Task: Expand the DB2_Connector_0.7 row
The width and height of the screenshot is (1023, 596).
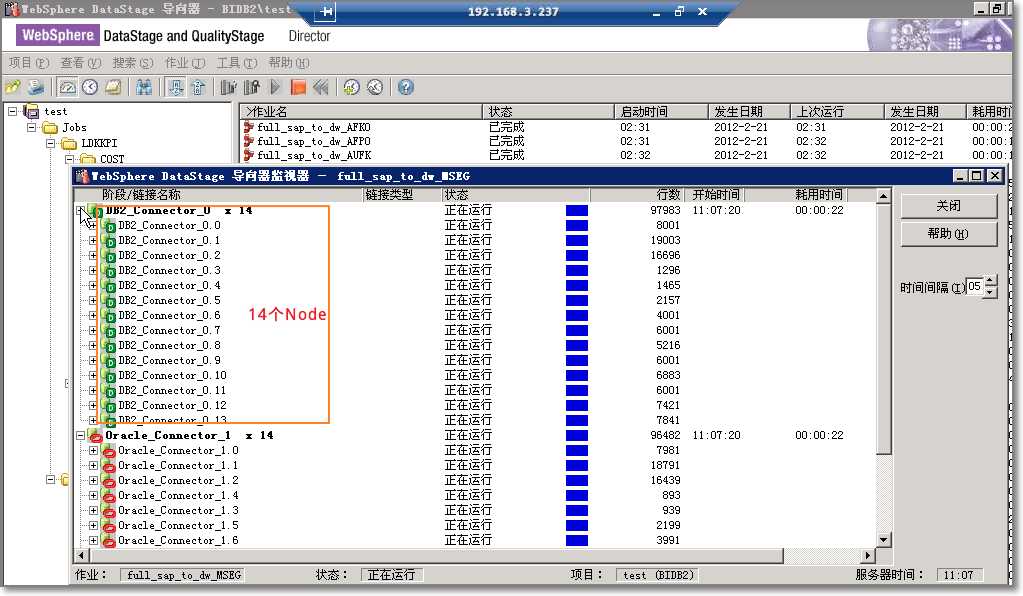Action: (93, 331)
